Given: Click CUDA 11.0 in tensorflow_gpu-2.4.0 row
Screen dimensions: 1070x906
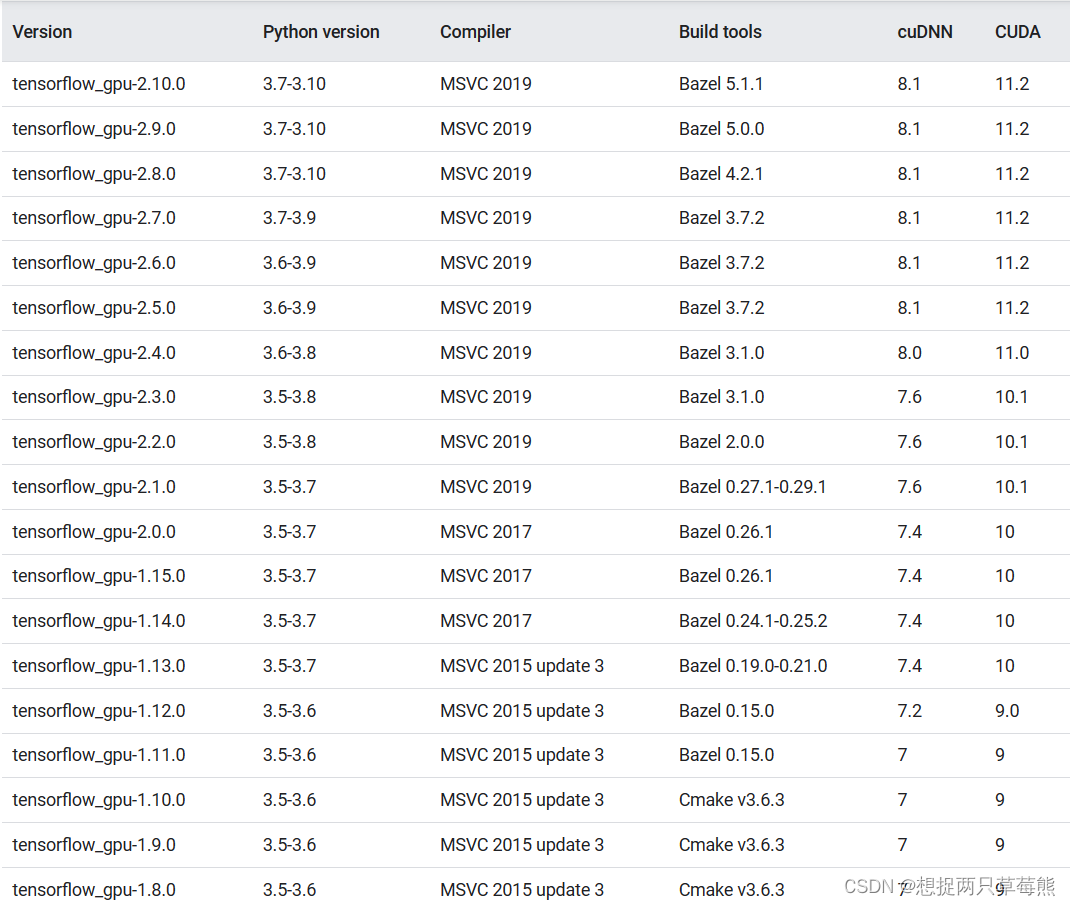Looking at the screenshot, I should point(1012,353).
